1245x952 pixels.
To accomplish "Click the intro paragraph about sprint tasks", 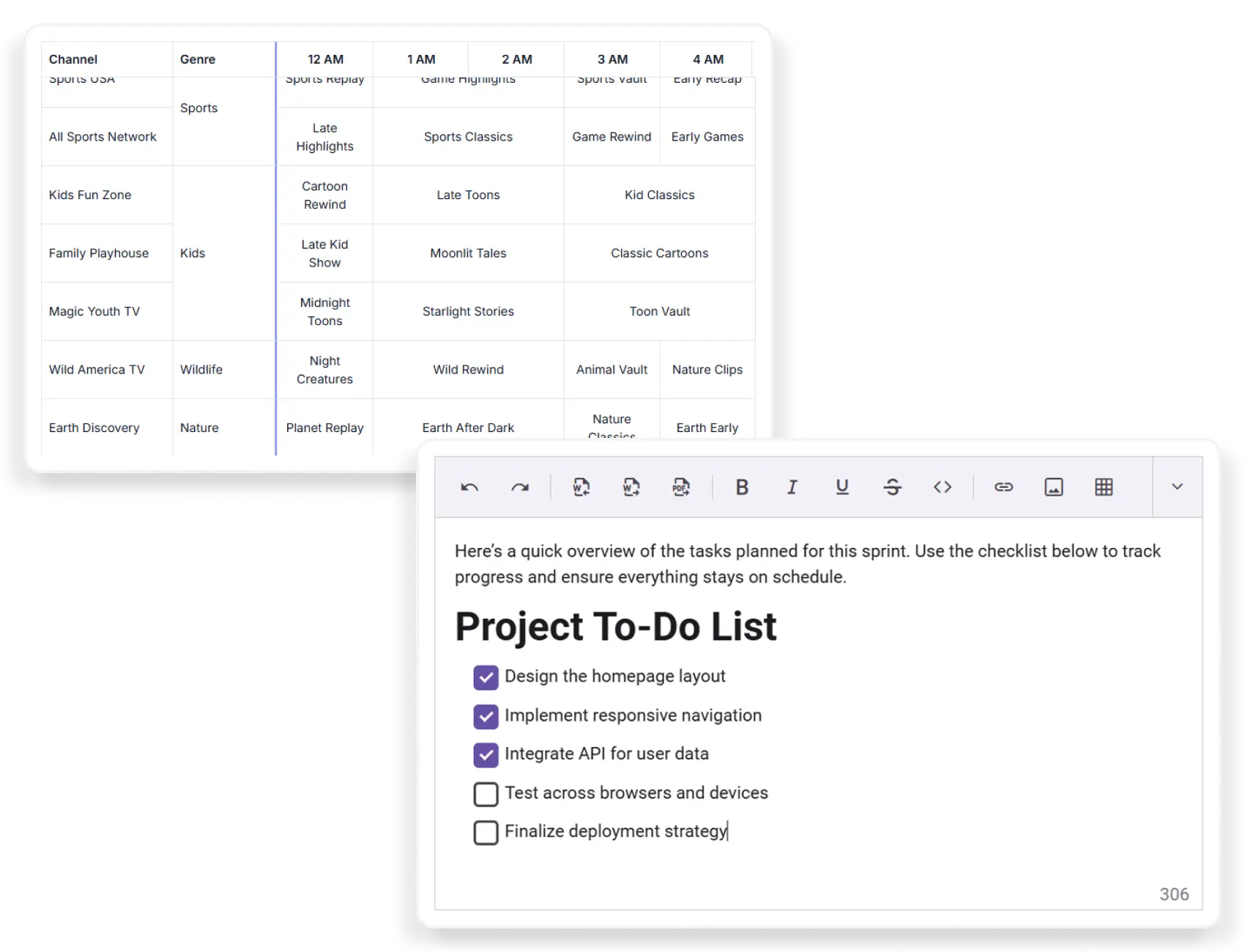I will [x=808, y=564].
